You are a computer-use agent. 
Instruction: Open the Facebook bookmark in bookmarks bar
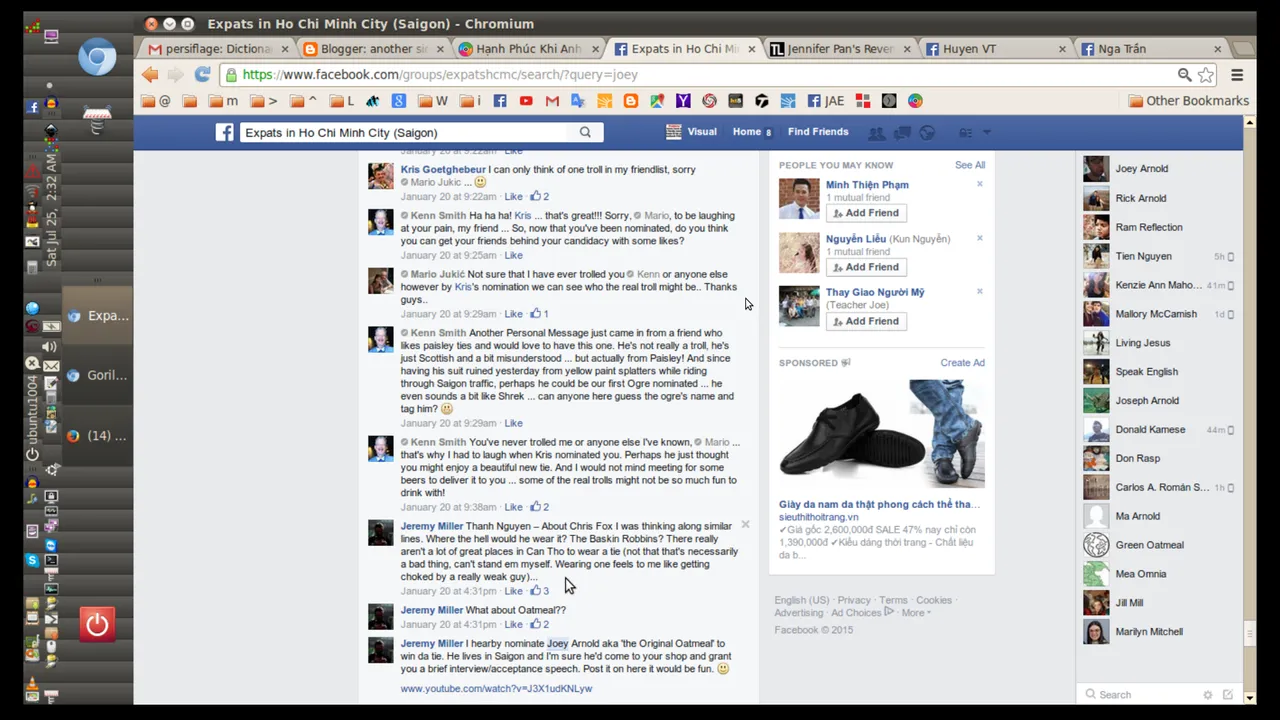500,101
